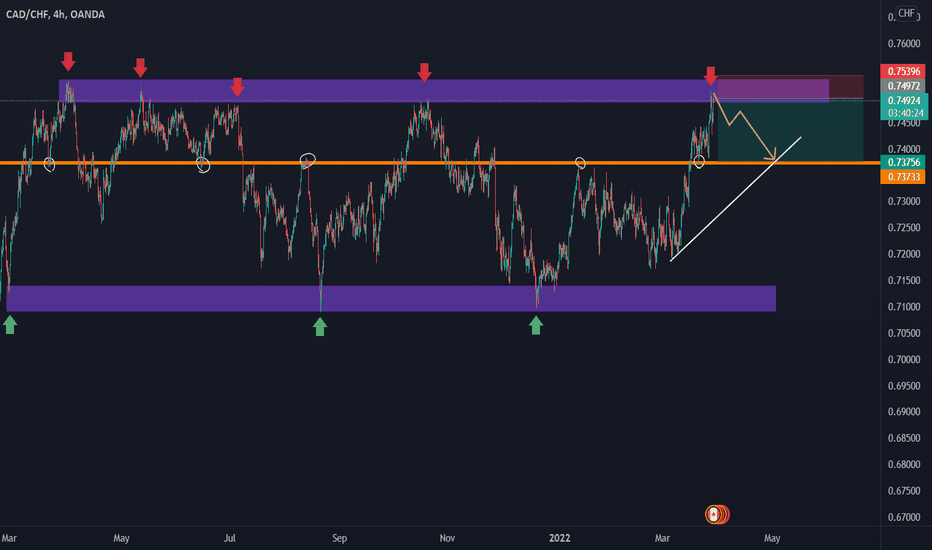Screen dimensions: 932x550
Task: Open the Canada economic event icon
Action: pyautogui.click(x=713, y=514)
